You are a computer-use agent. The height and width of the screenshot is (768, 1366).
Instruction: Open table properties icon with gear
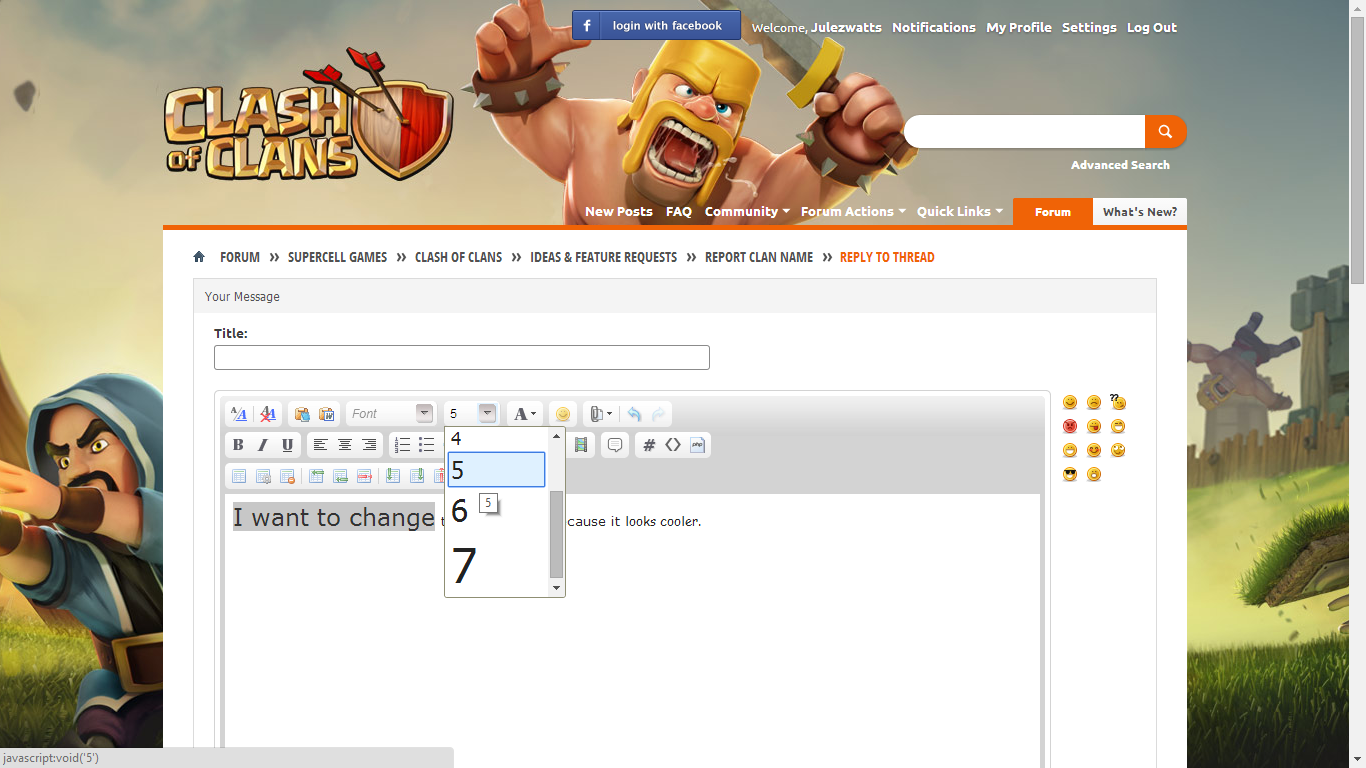tap(263, 476)
